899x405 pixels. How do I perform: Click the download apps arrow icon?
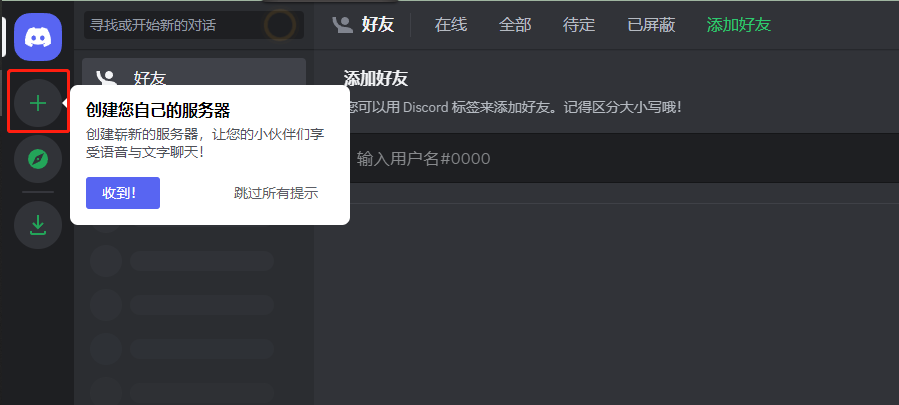click(38, 225)
